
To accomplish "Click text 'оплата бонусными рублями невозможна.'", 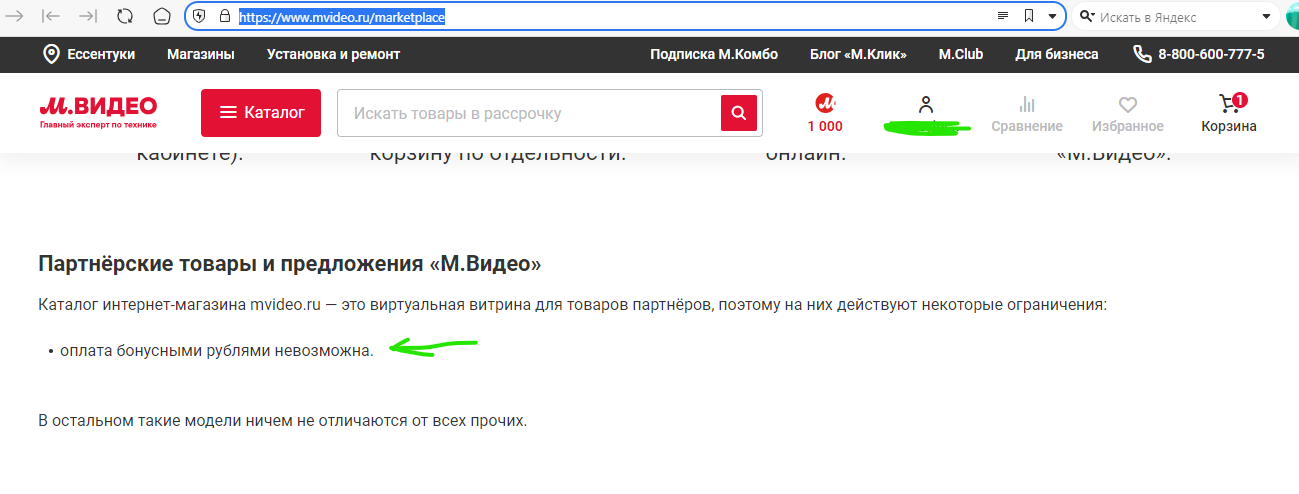I will click(216, 351).
